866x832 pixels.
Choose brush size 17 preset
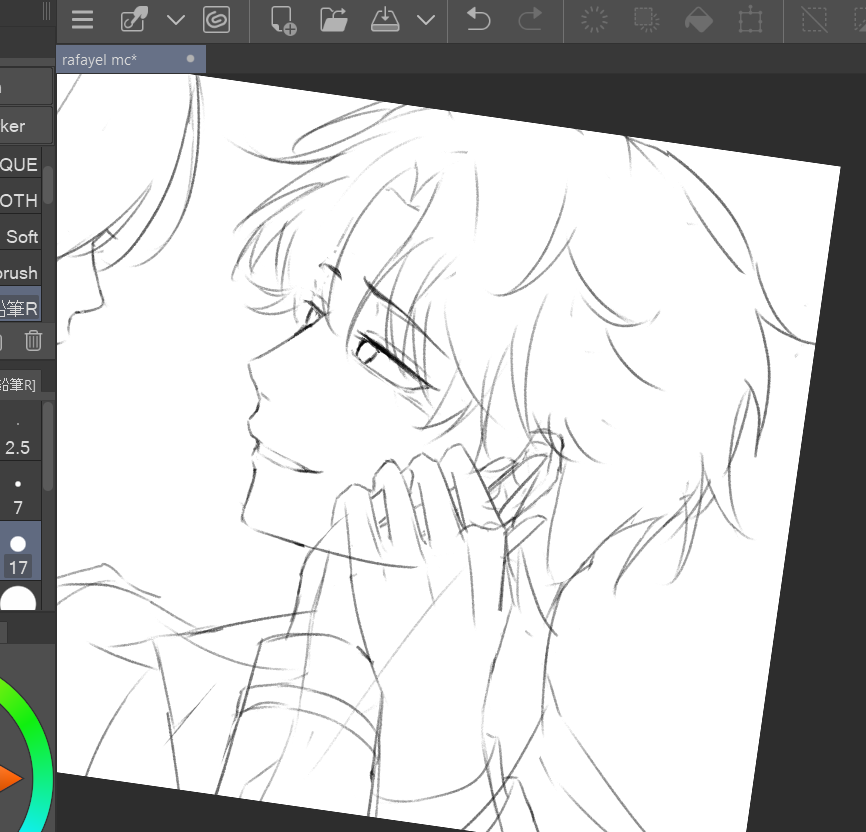[x=20, y=550]
